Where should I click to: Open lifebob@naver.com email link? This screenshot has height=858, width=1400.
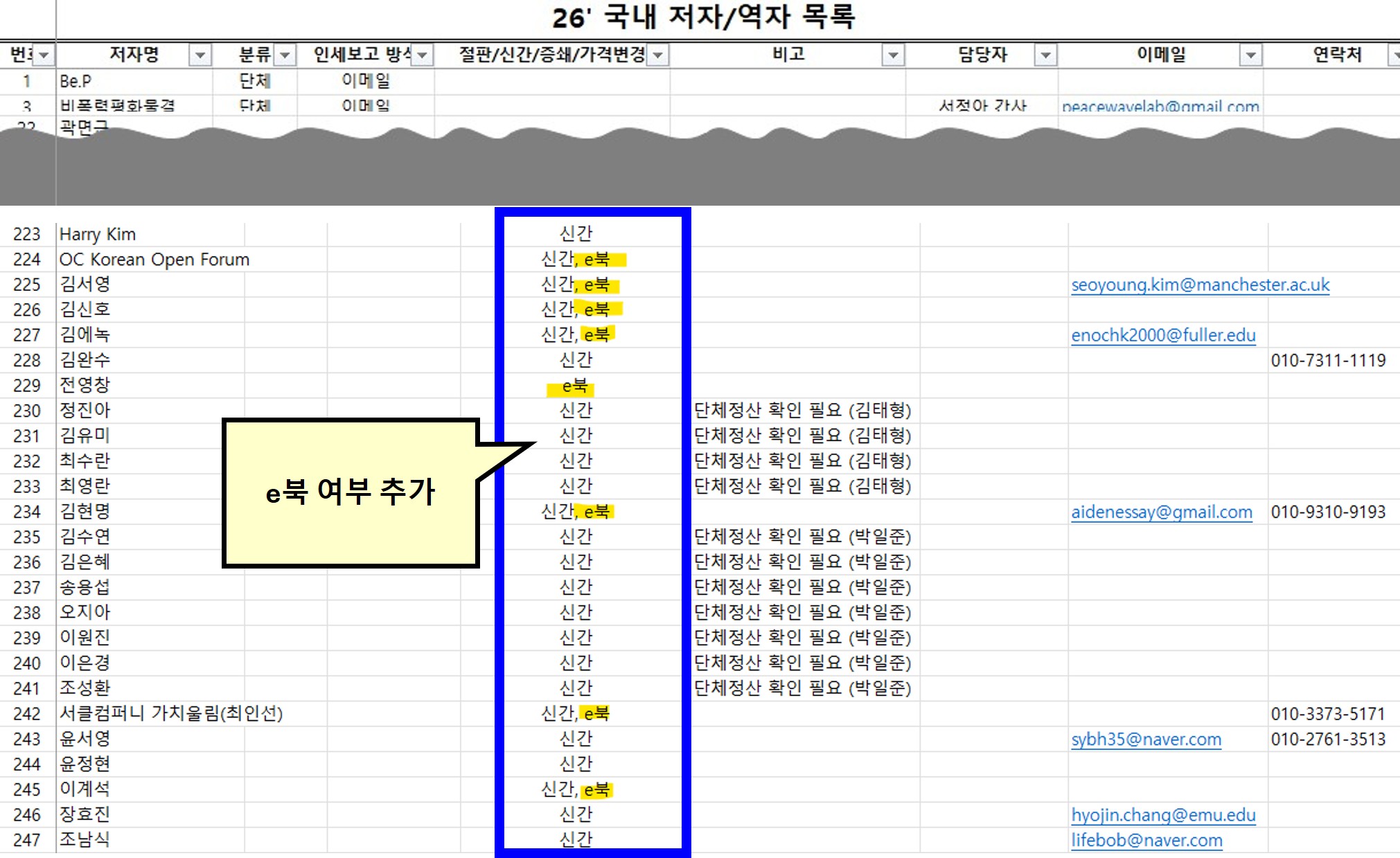(1146, 840)
